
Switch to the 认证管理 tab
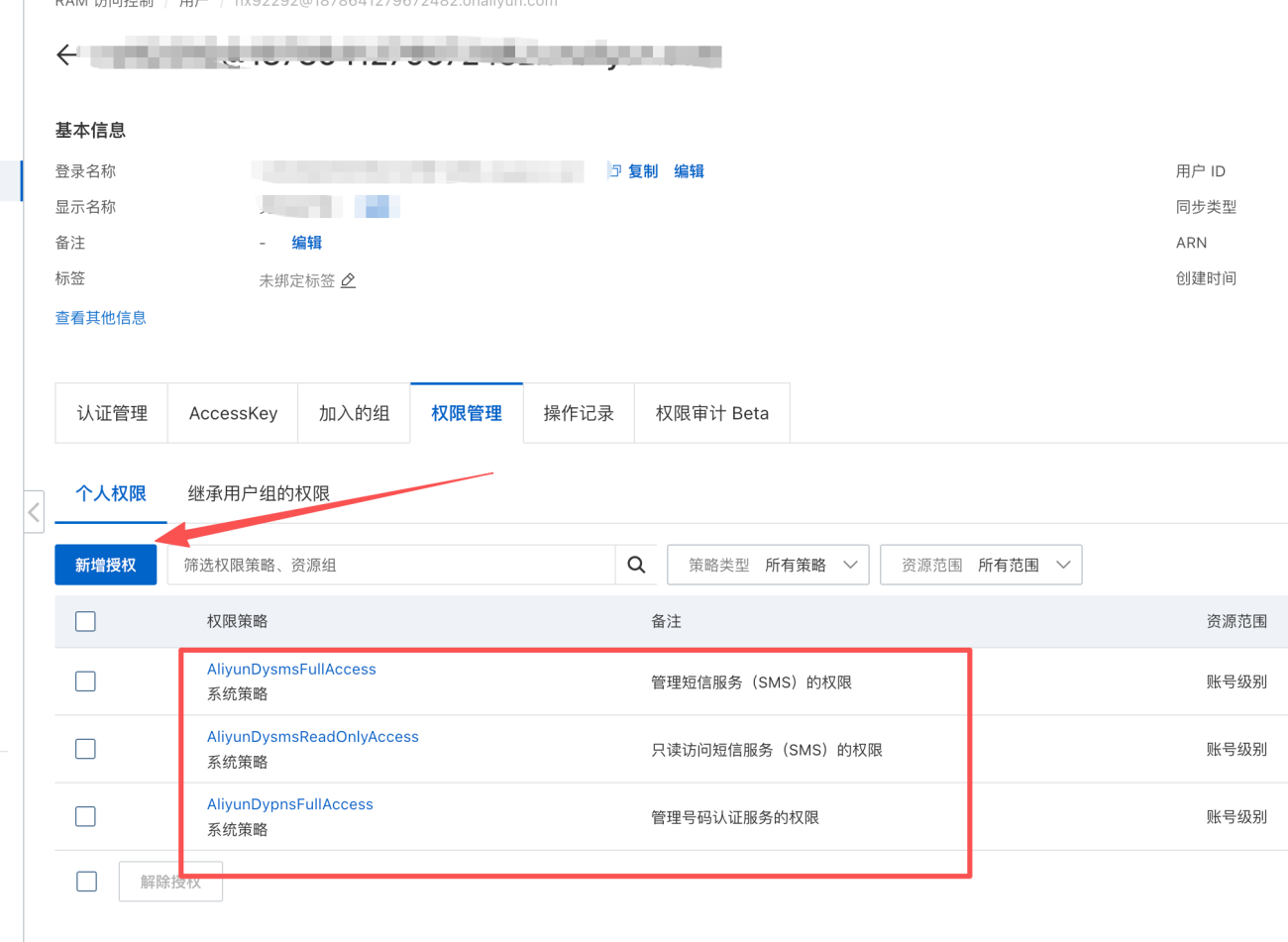[112, 413]
